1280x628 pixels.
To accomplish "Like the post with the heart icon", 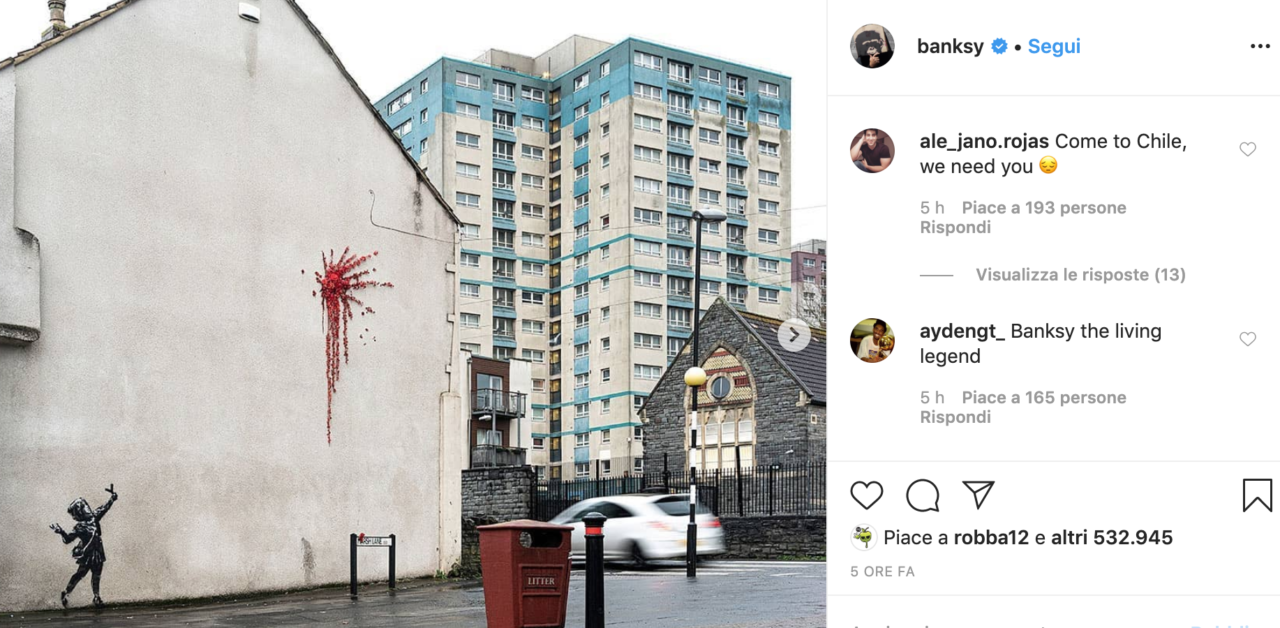I will pos(867,496).
